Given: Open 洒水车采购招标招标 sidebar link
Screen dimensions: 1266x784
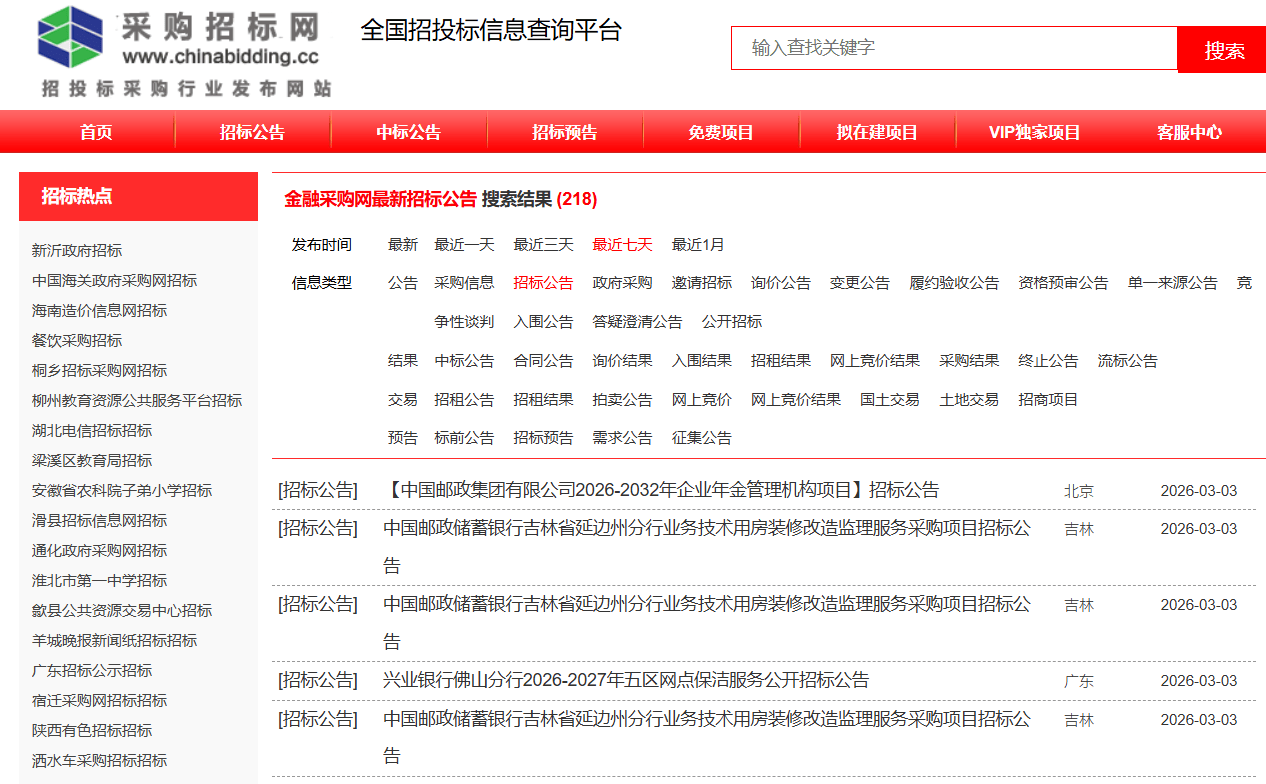Looking at the screenshot, I should pyautogui.click(x=99, y=761).
